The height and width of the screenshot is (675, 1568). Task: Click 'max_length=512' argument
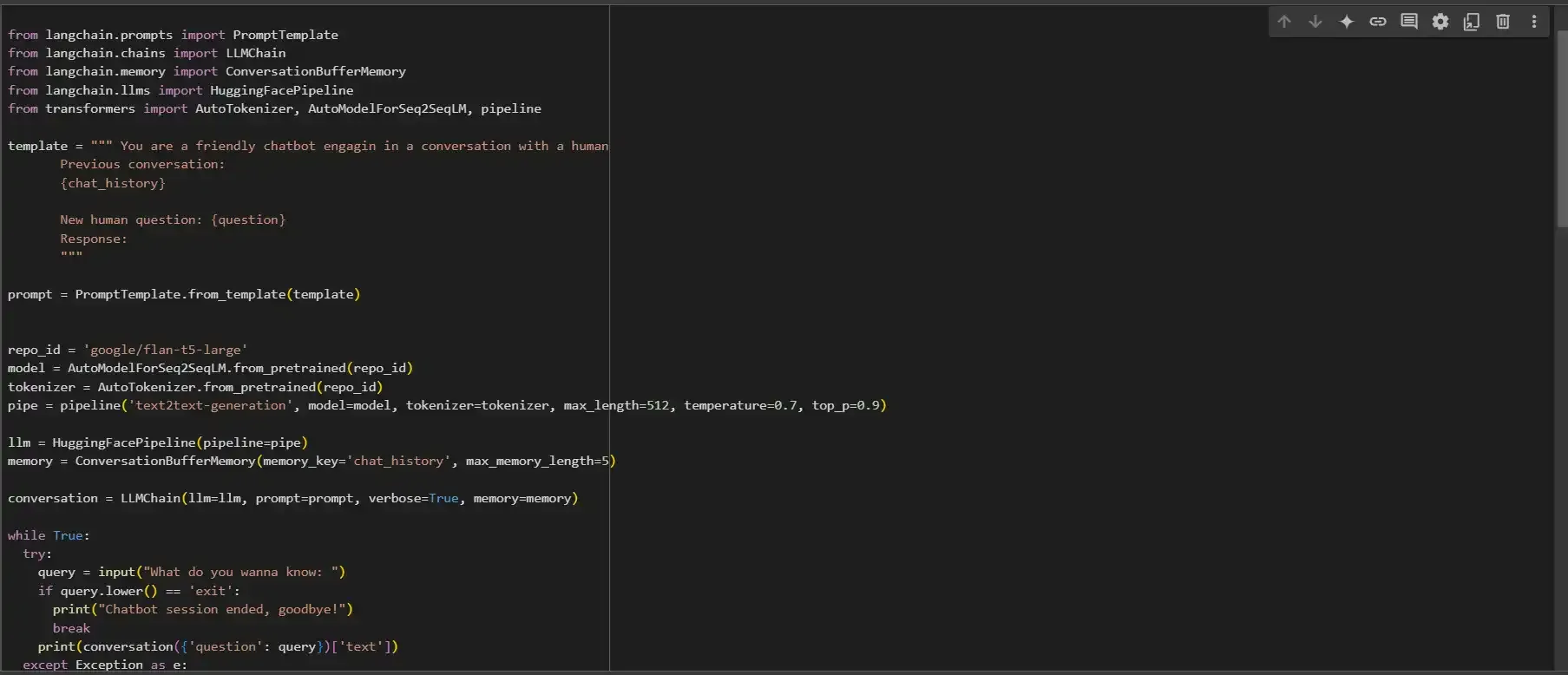[x=616, y=405]
